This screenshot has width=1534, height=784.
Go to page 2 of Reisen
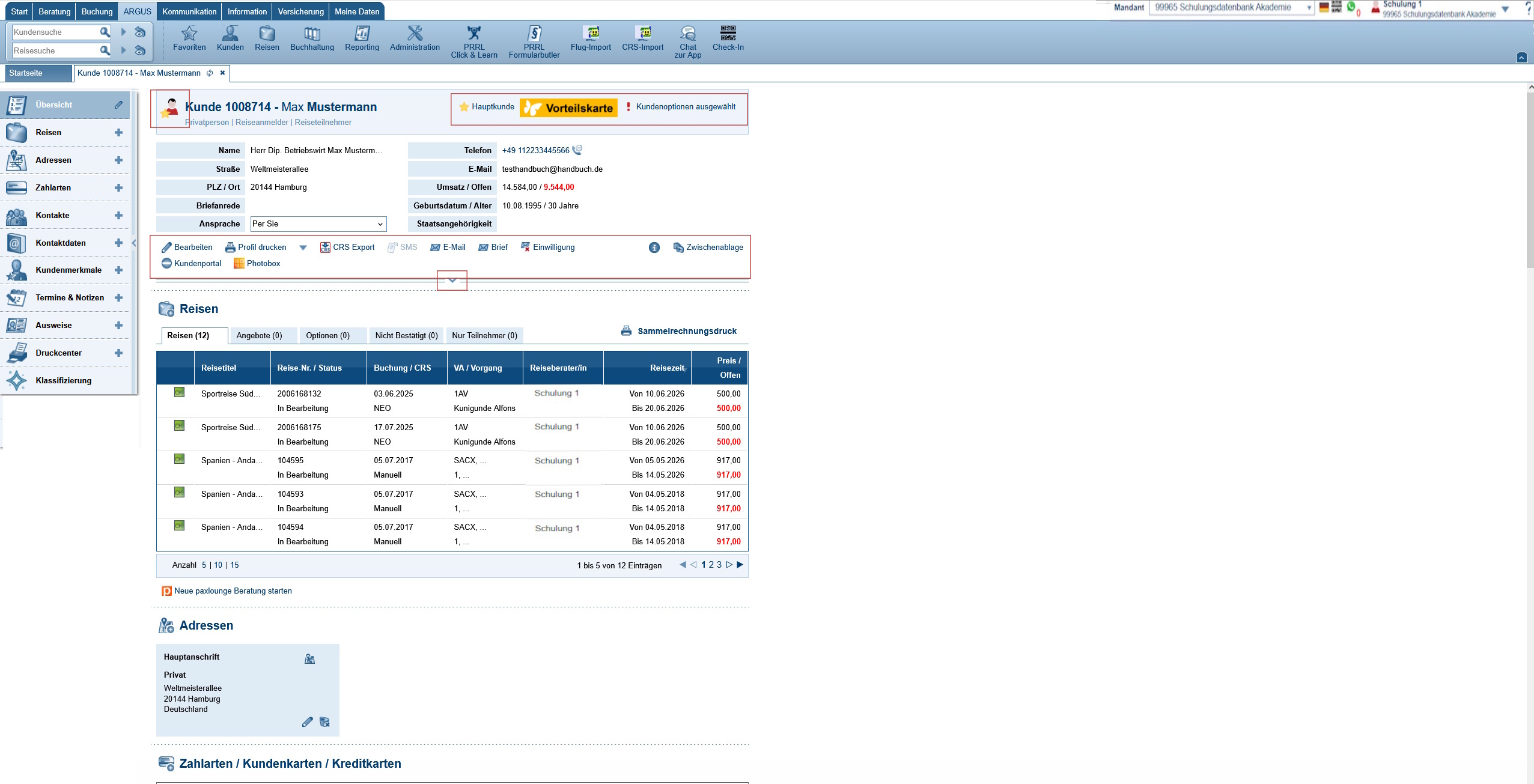coord(711,565)
